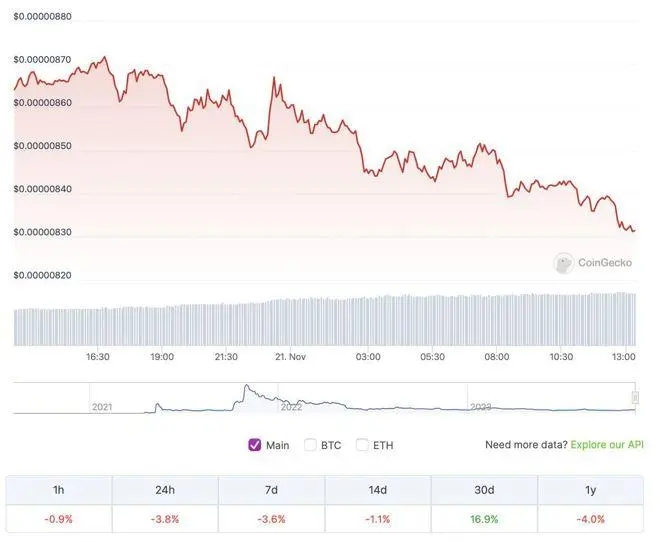
Task: Click the CoinGecko gecko logo watermark
Action: (564, 263)
